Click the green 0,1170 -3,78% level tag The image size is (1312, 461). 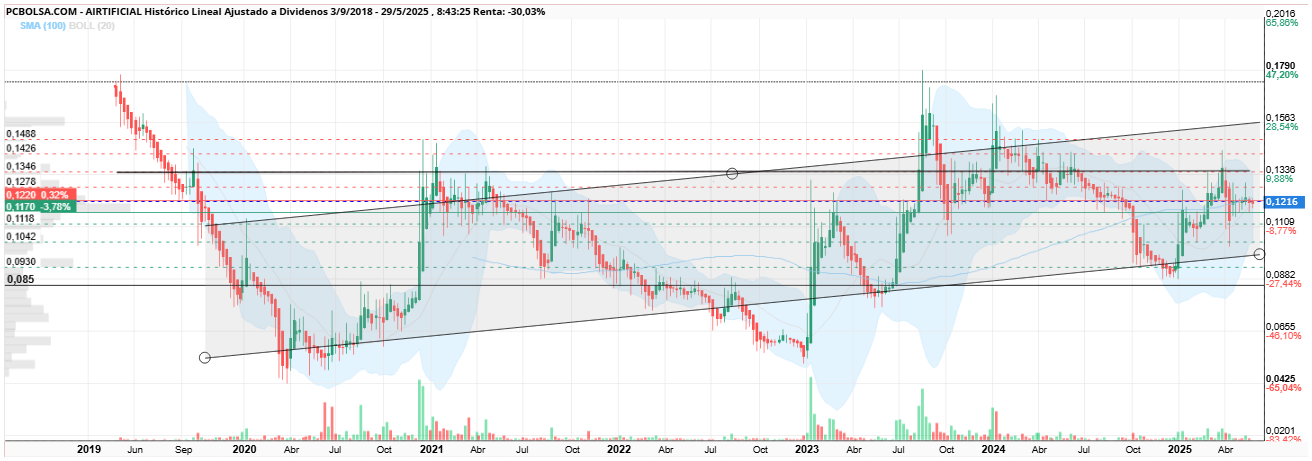click(x=39, y=206)
